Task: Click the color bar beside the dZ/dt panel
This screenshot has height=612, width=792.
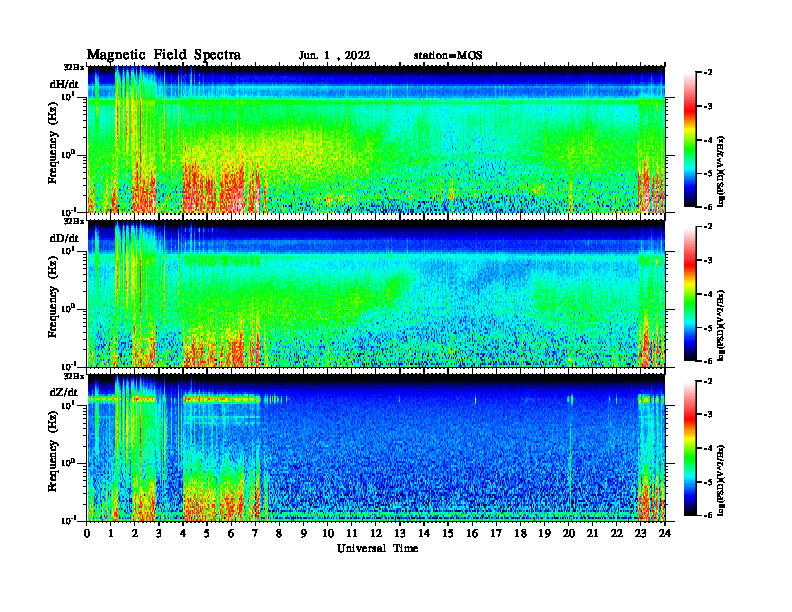Action: point(690,448)
